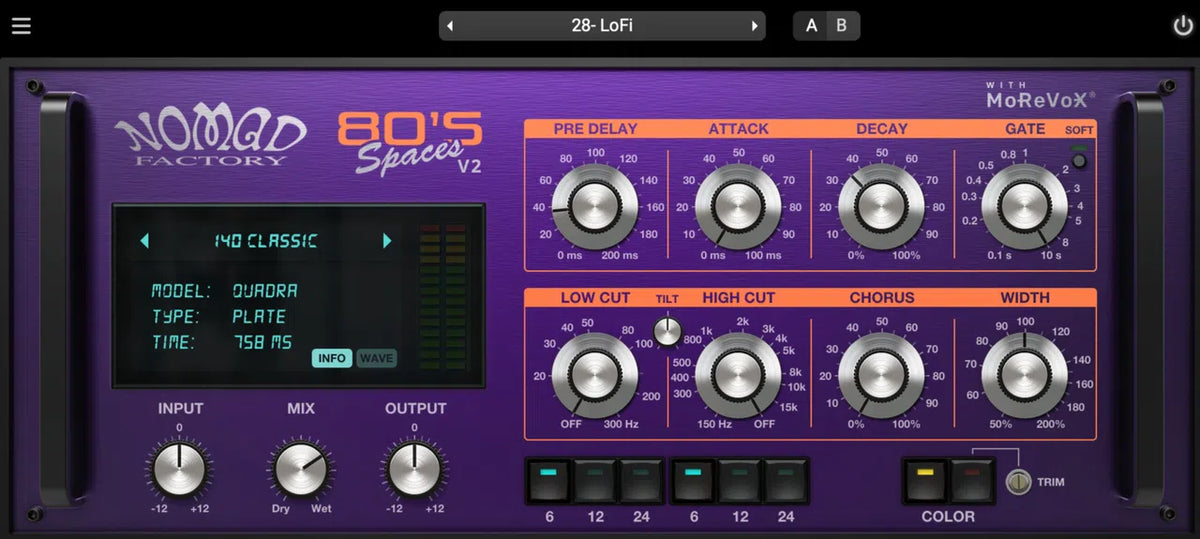
Task: Switch to the INFO display tab
Action: click(332, 358)
